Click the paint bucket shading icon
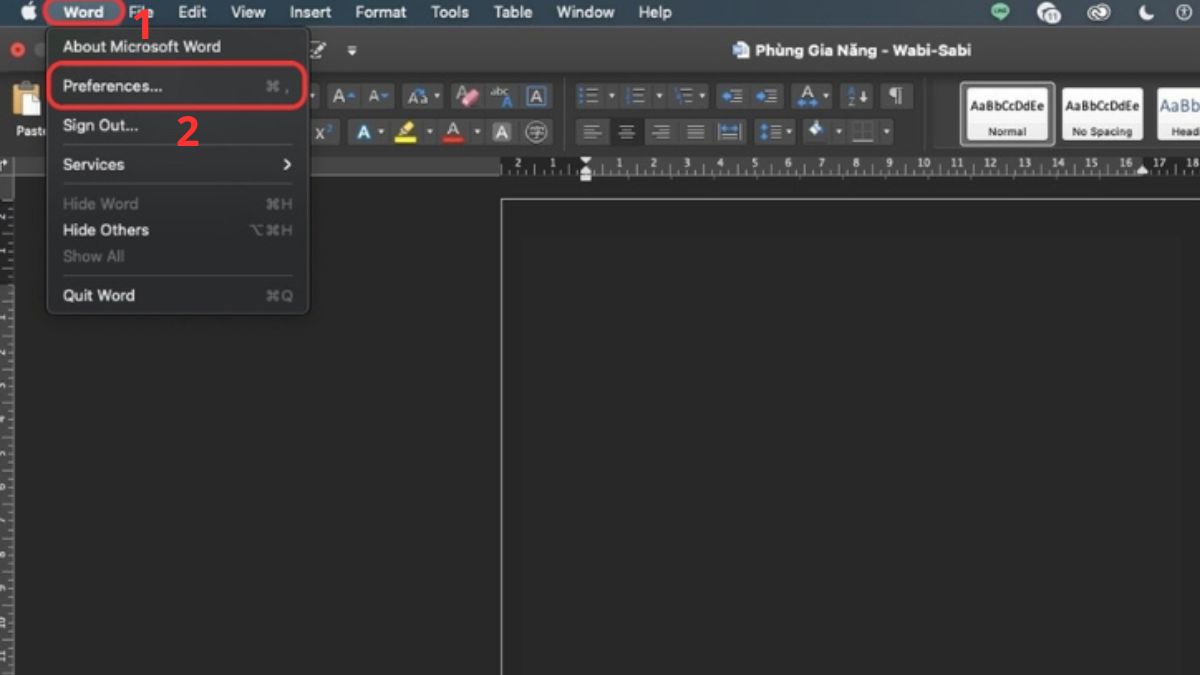 [x=815, y=132]
